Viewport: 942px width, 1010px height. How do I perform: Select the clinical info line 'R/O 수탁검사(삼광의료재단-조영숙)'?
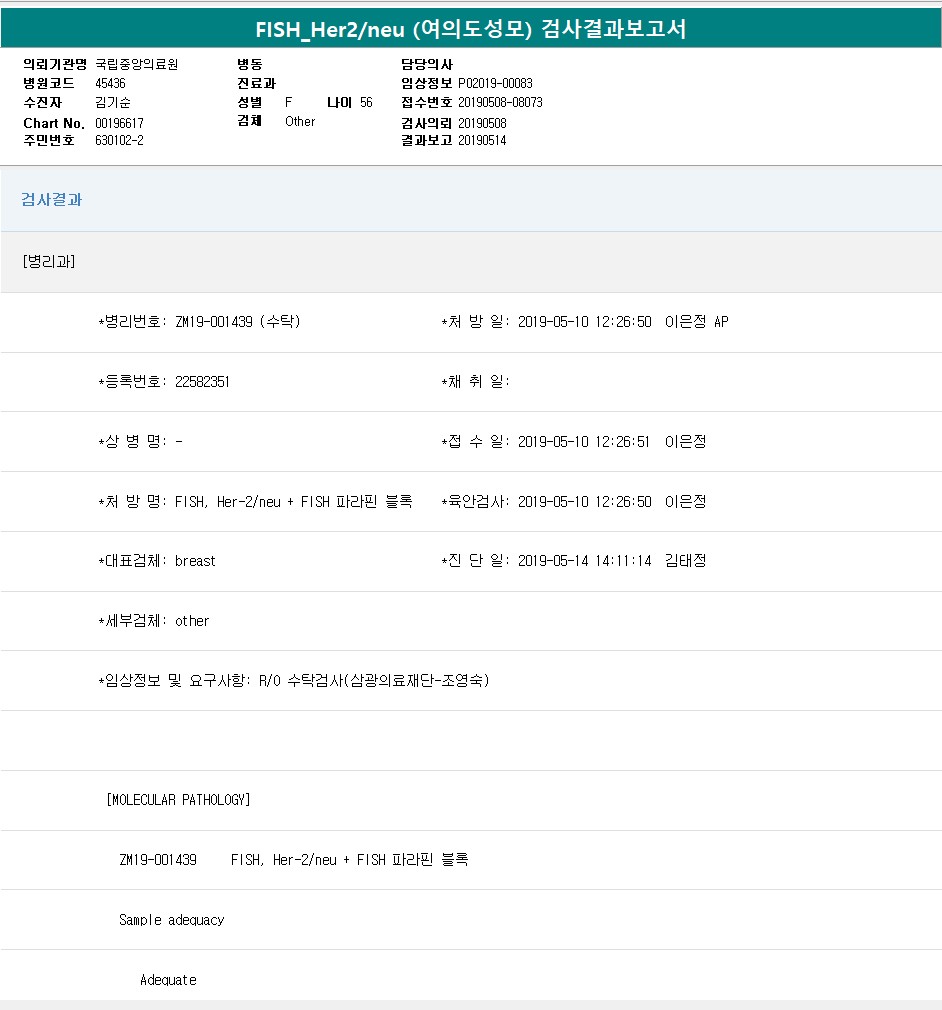pyautogui.click(x=374, y=680)
